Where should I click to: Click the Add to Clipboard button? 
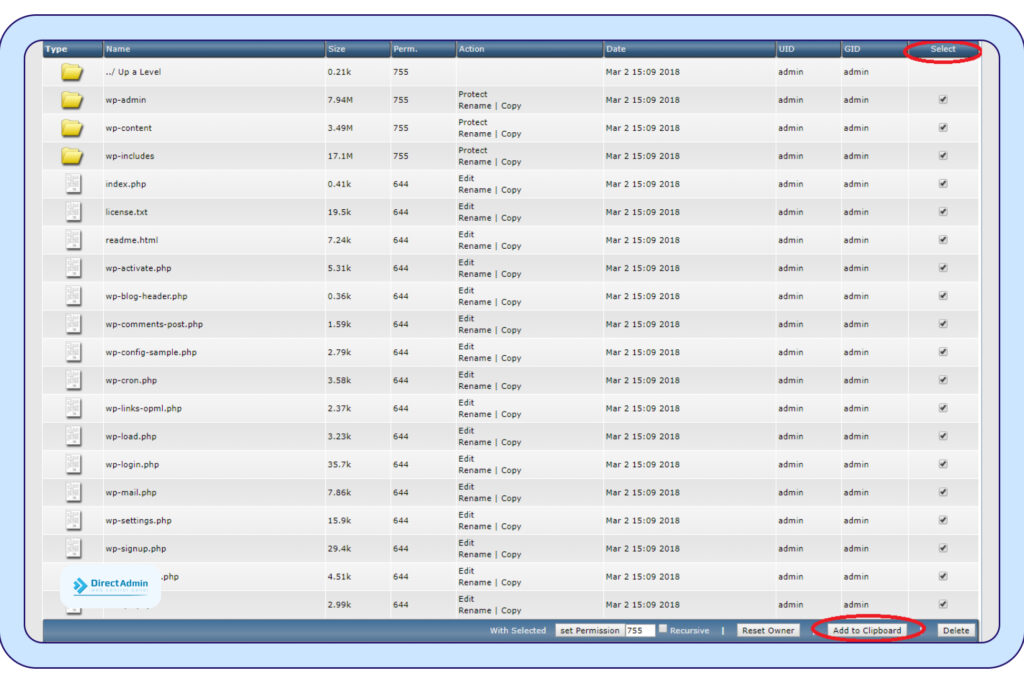click(867, 631)
